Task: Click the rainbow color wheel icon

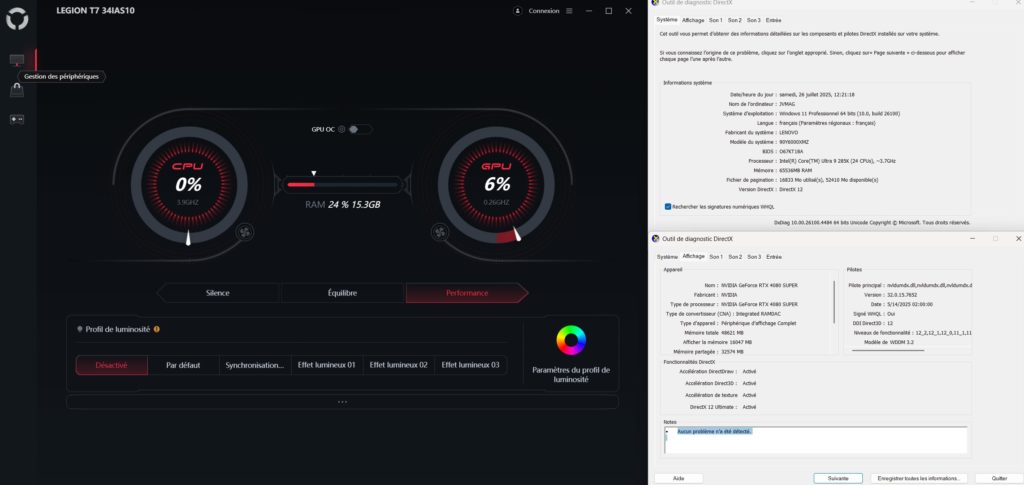Action: 571,340
